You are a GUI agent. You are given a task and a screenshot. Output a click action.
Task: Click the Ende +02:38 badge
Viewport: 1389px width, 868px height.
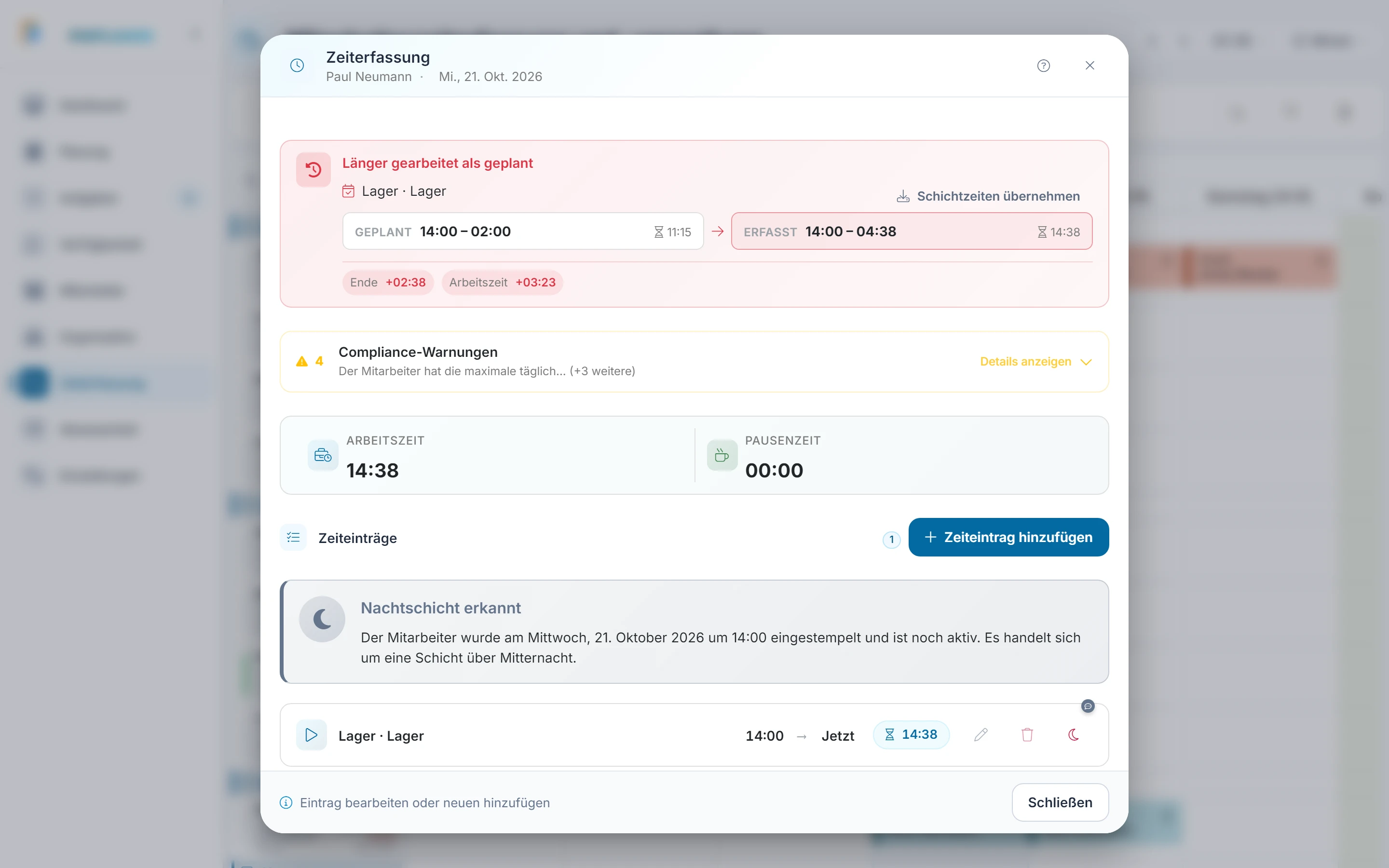388,283
